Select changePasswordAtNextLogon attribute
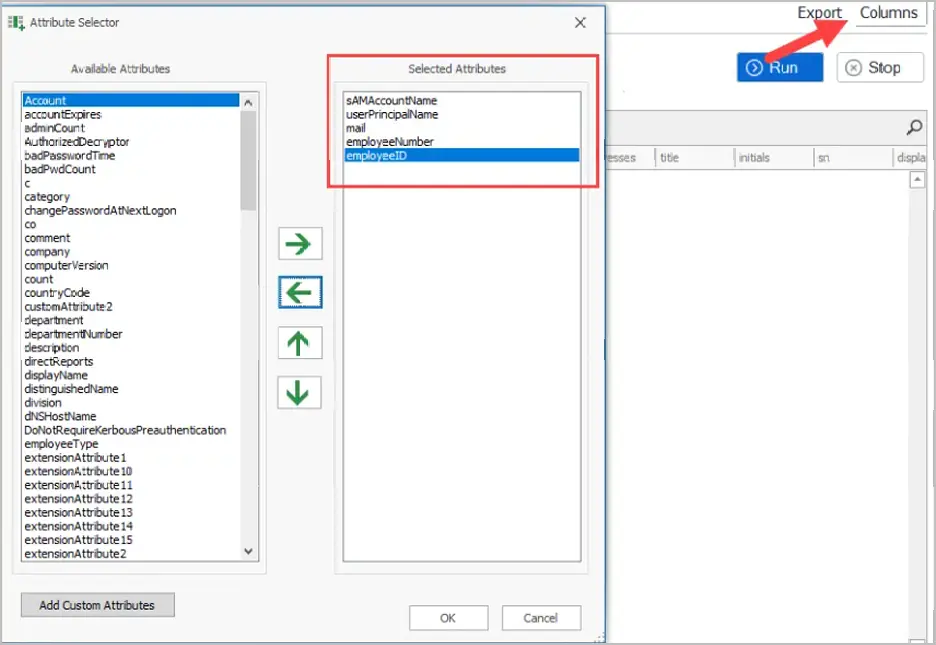Viewport: 936px width, 645px height. coord(100,210)
